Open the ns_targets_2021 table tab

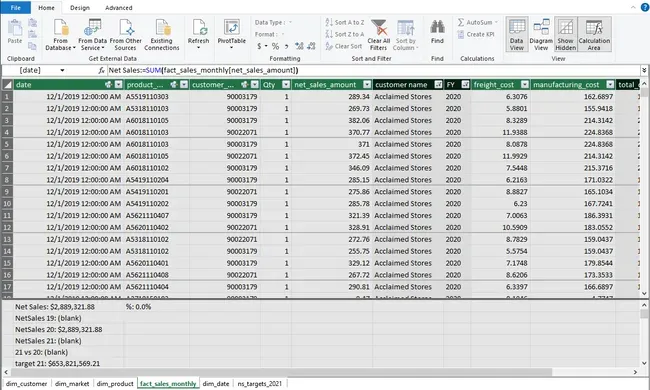(260, 384)
